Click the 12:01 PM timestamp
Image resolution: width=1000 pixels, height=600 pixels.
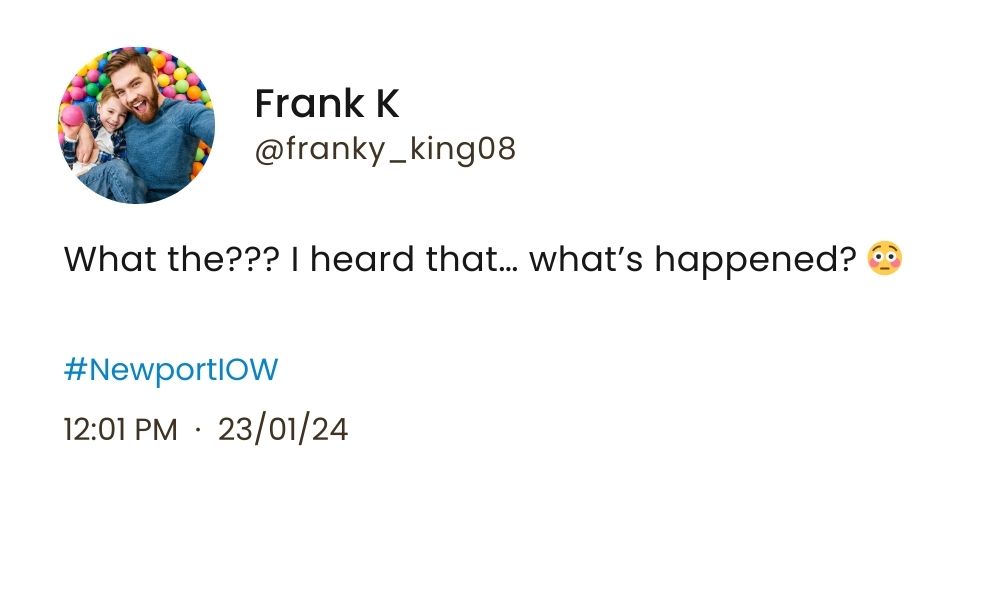point(120,430)
